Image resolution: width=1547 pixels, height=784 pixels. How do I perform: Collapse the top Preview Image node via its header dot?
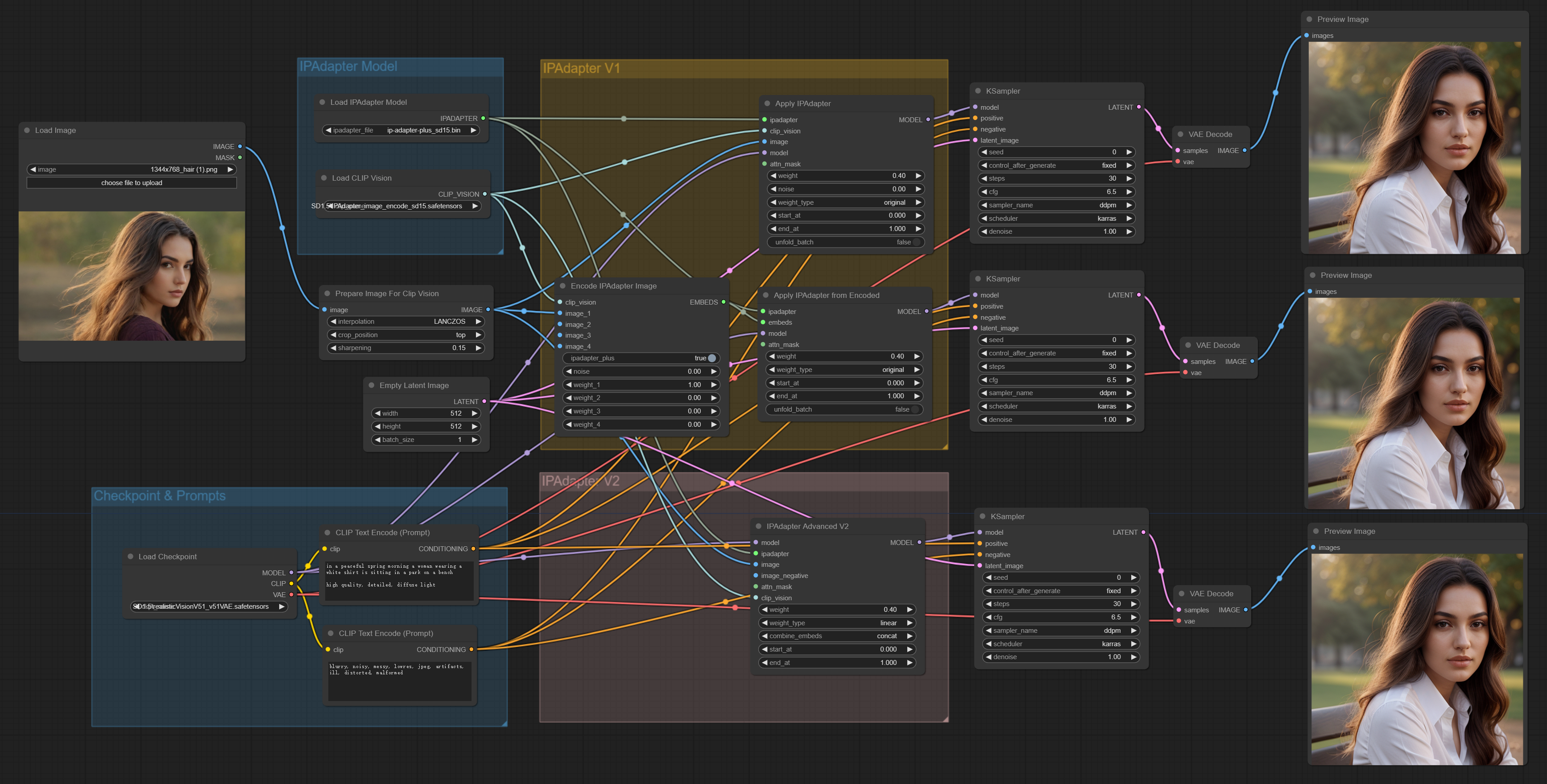1309,19
